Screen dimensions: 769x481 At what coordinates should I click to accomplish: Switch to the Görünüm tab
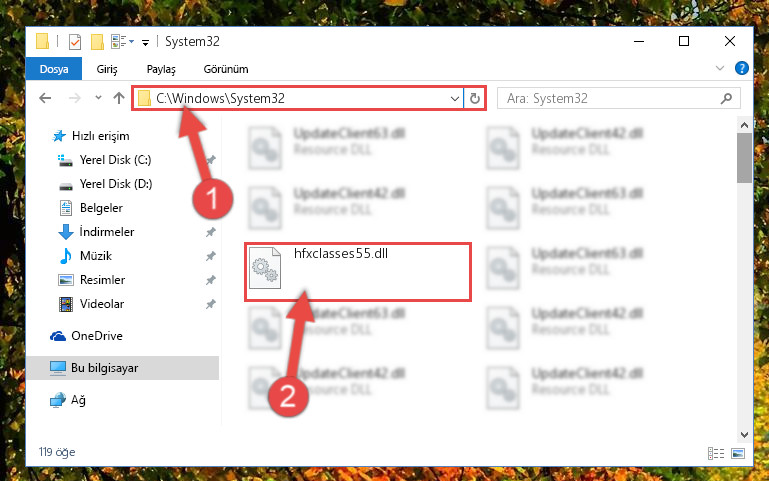226,69
